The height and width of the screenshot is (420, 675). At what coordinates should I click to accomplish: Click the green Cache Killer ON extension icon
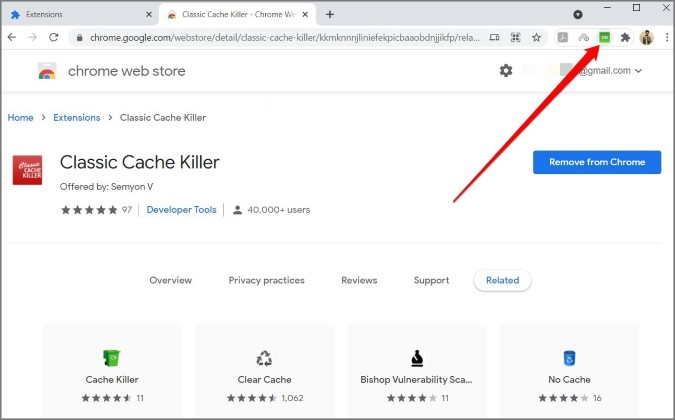coord(604,37)
